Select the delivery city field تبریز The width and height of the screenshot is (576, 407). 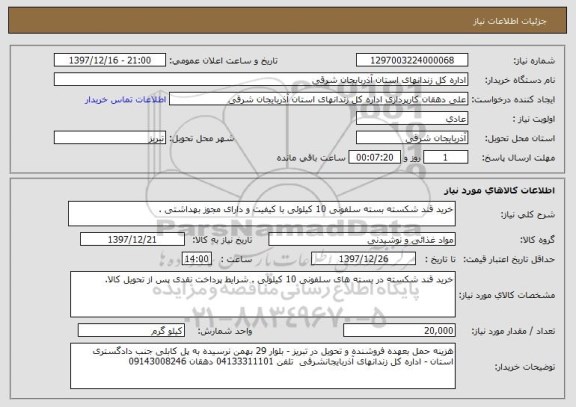110,138
